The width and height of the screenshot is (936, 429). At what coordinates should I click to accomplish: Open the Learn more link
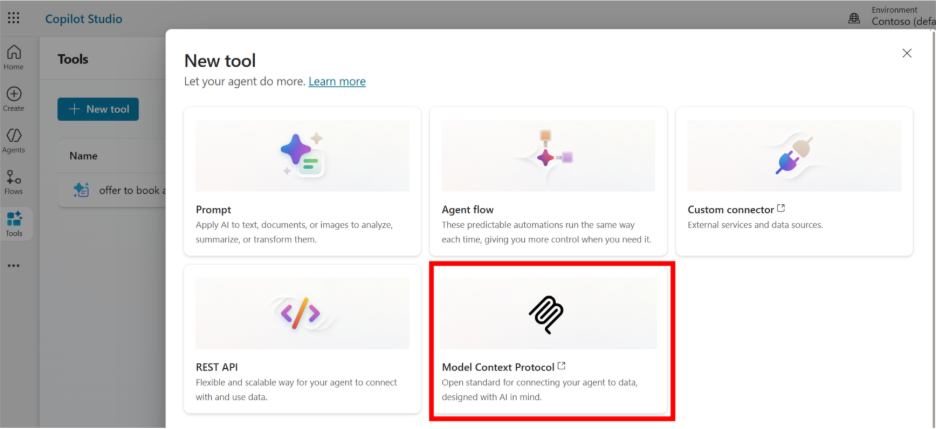(337, 81)
